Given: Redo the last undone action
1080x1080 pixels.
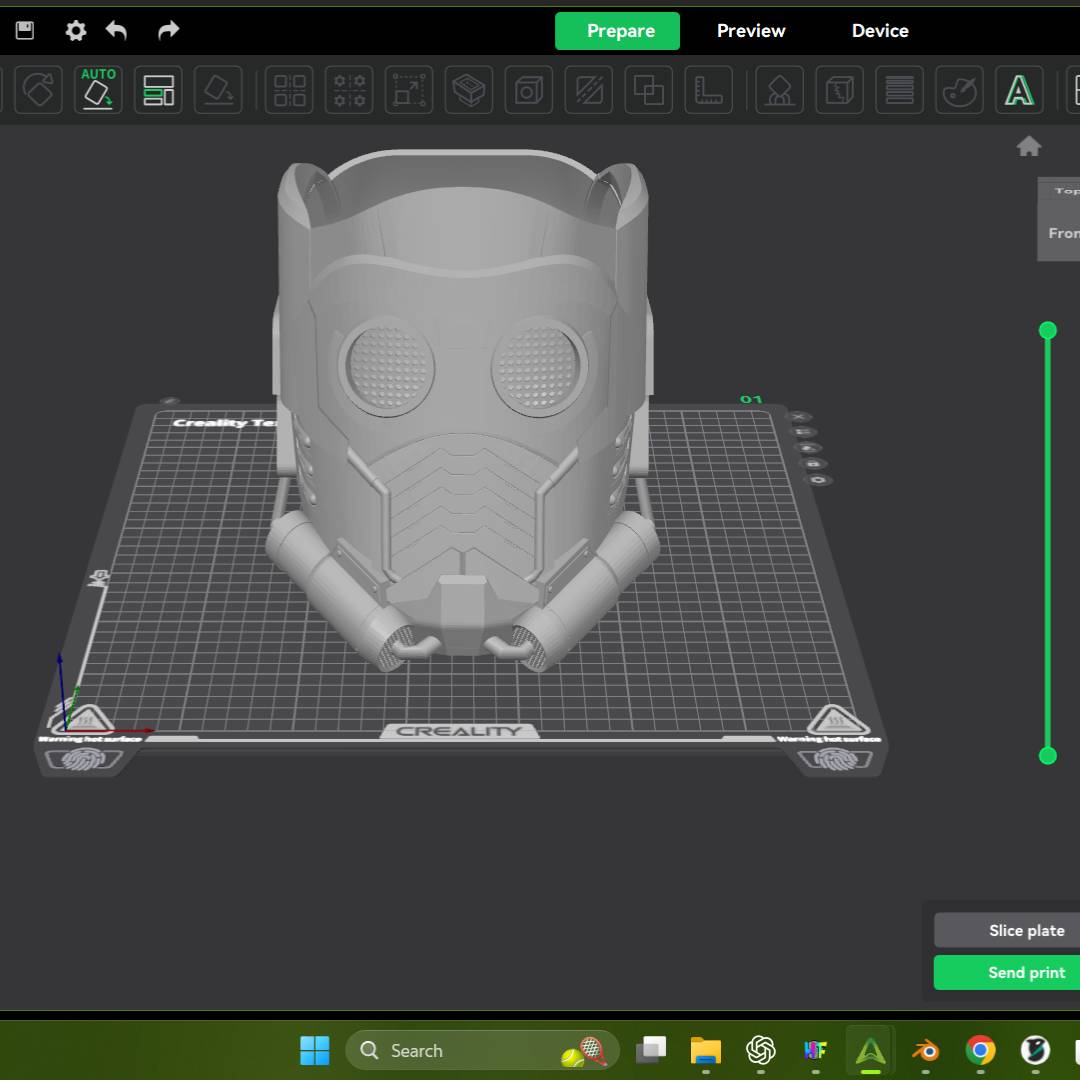Looking at the screenshot, I should click(168, 30).
